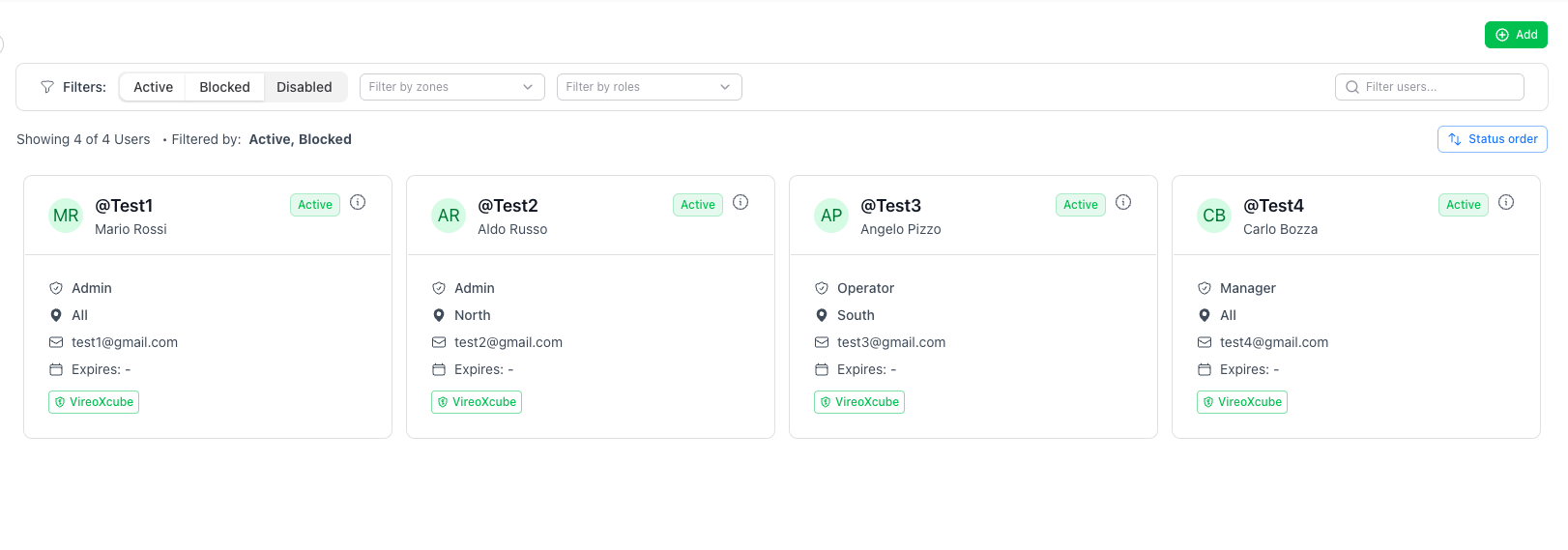Image resolution: width=1568 pixels, height=550 pixels.
Task: Click Active badge on Test2 card
Action: tap(698, 205)
